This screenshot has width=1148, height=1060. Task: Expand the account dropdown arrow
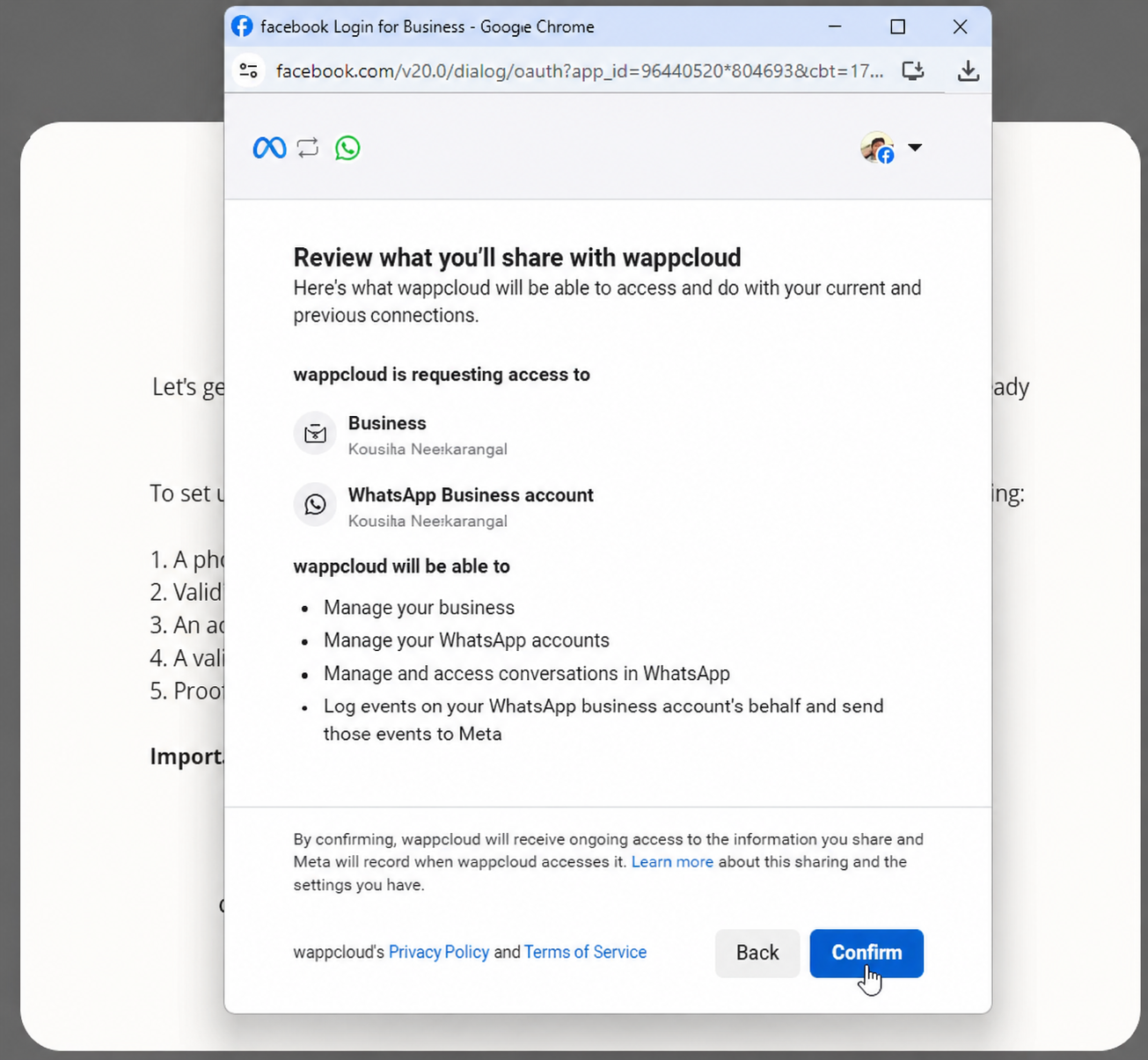(915, 148)
